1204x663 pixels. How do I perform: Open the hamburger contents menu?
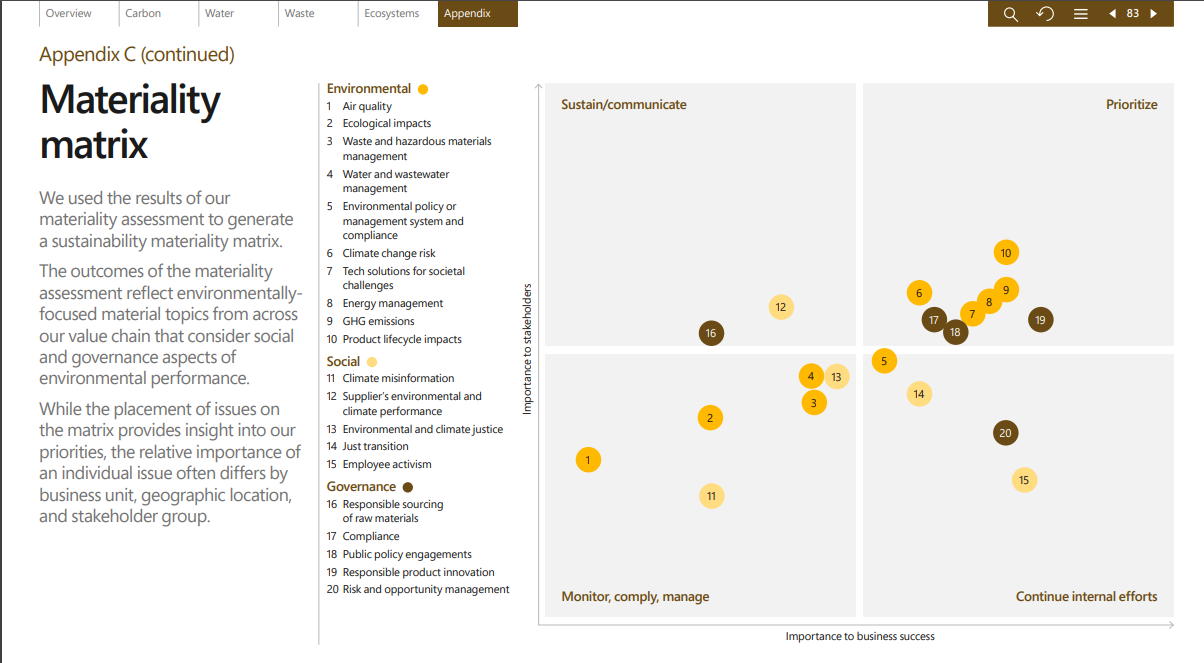1081,14
